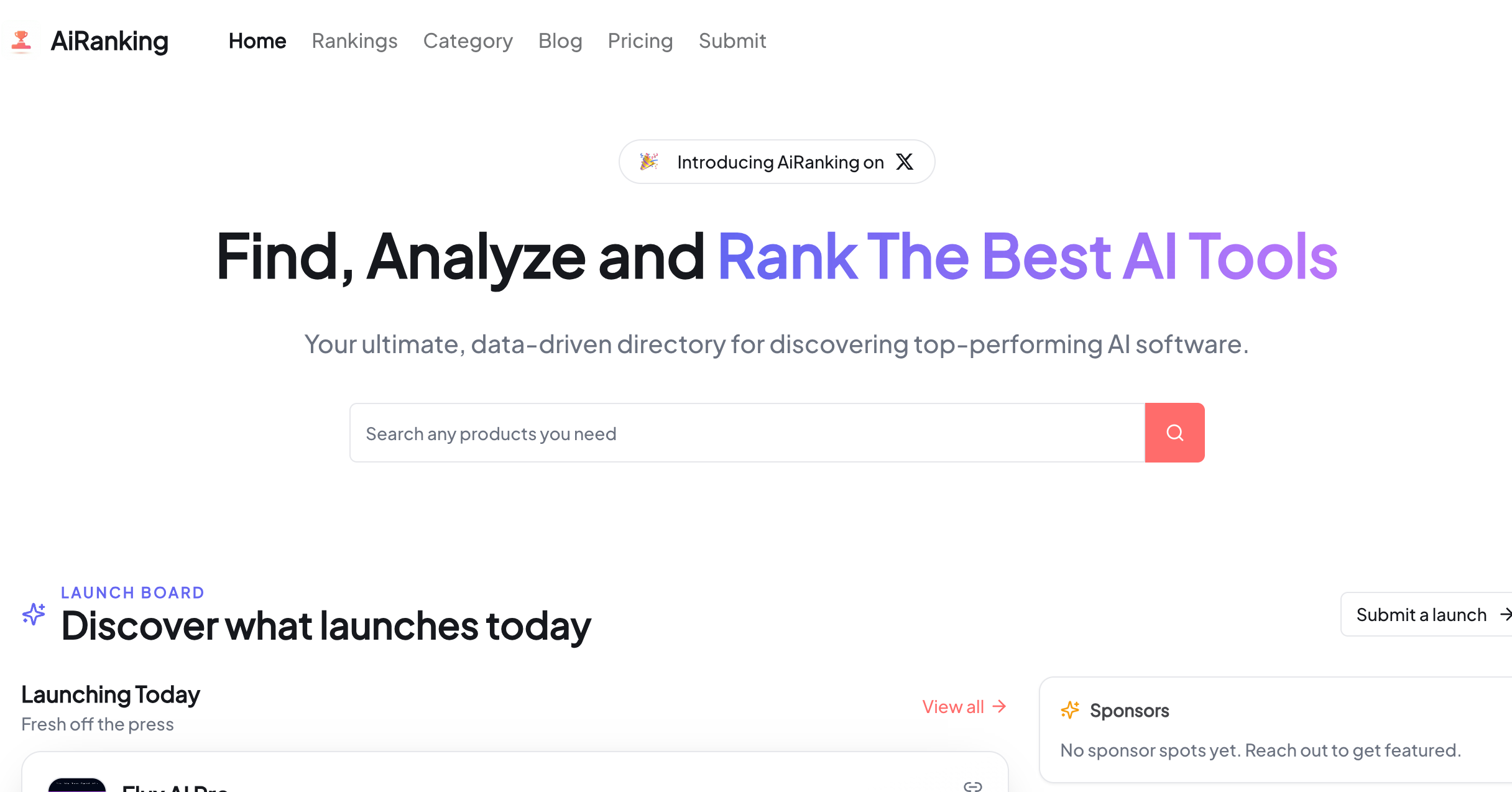Open the Home nav item
This screenshot has width=1512, height=792.
coord(257,41)
